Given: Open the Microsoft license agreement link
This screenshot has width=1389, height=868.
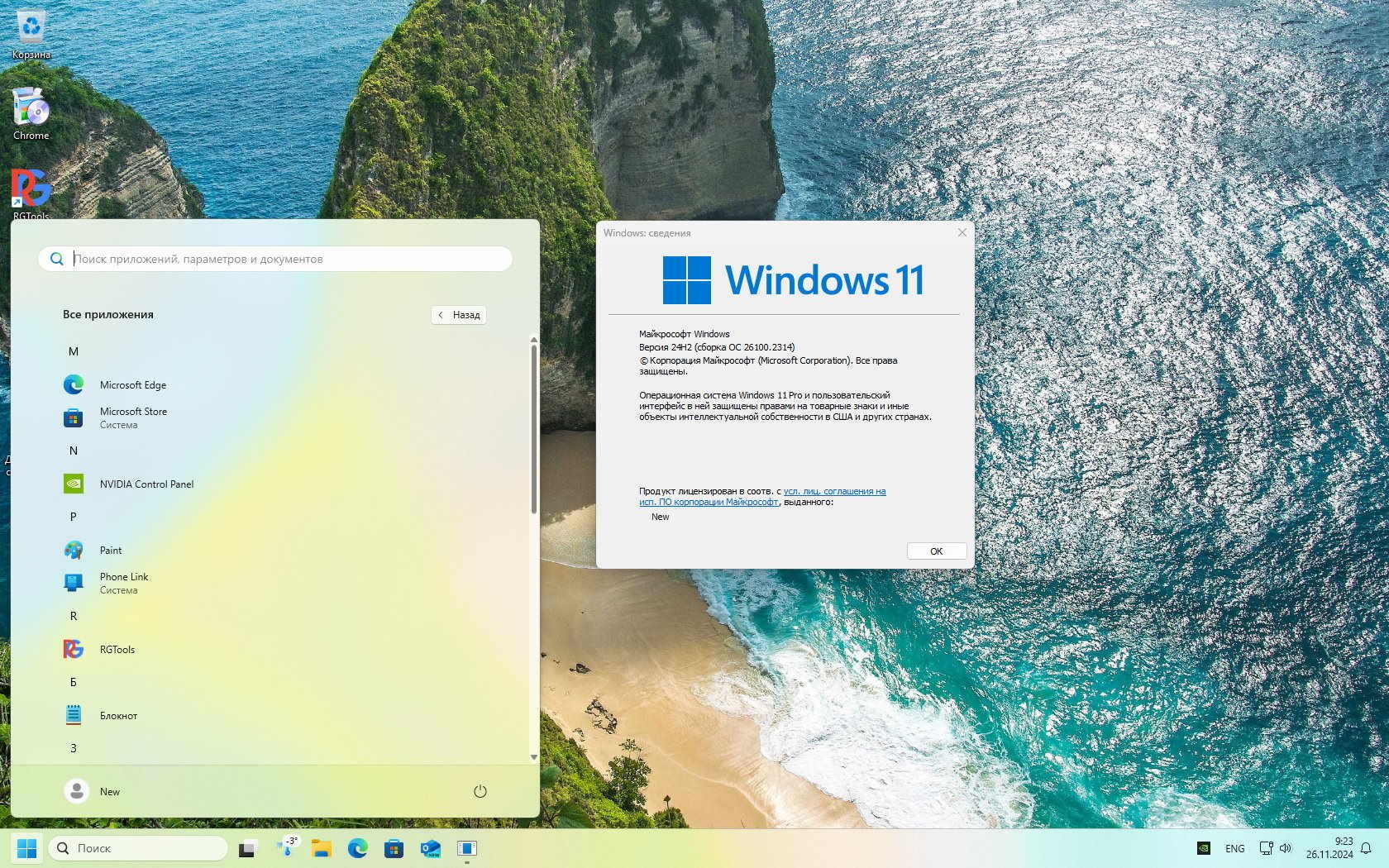Looking at the screenshot, I should (x=833, y=492).
